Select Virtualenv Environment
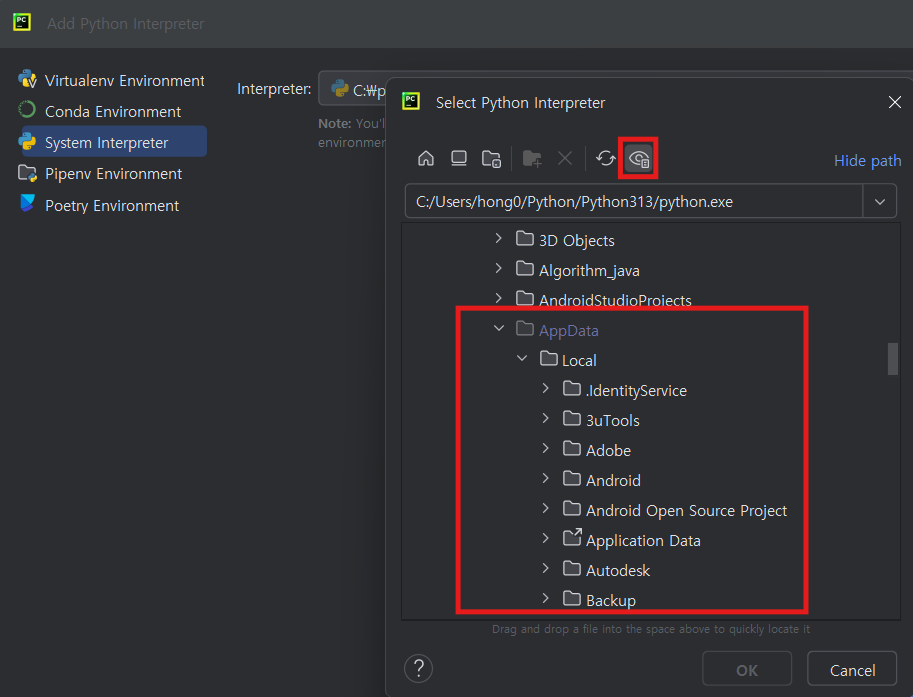913x697 pixels. [x=112, y=80]
